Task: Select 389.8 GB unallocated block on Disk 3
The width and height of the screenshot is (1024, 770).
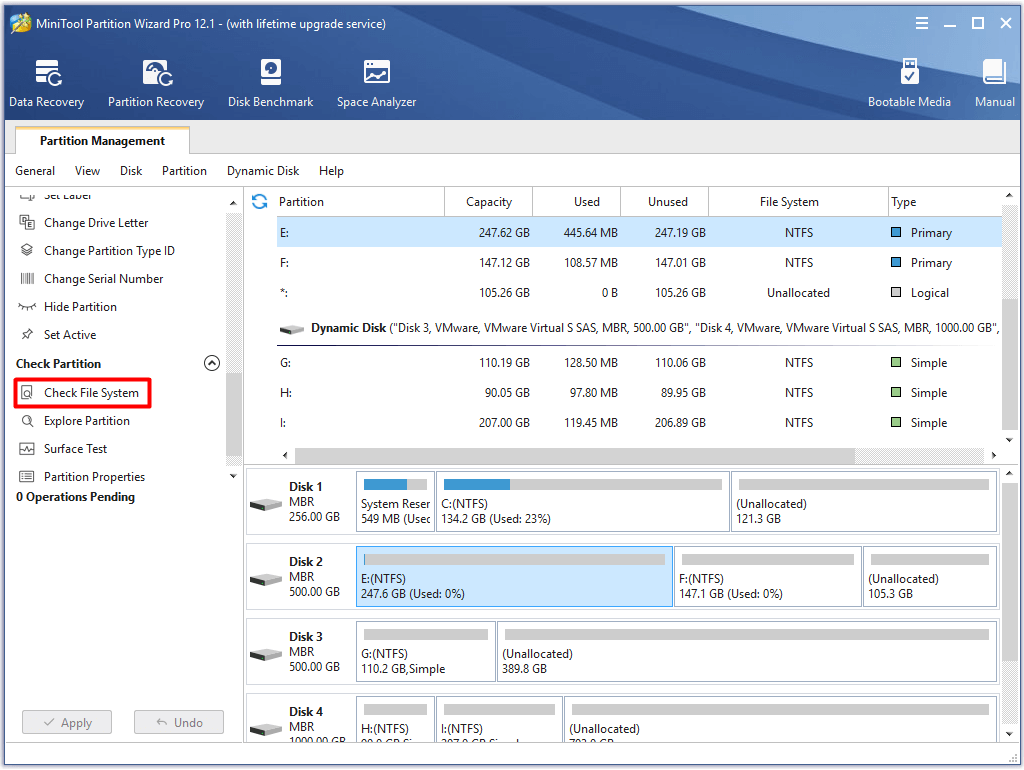Action: coord(747,652)
